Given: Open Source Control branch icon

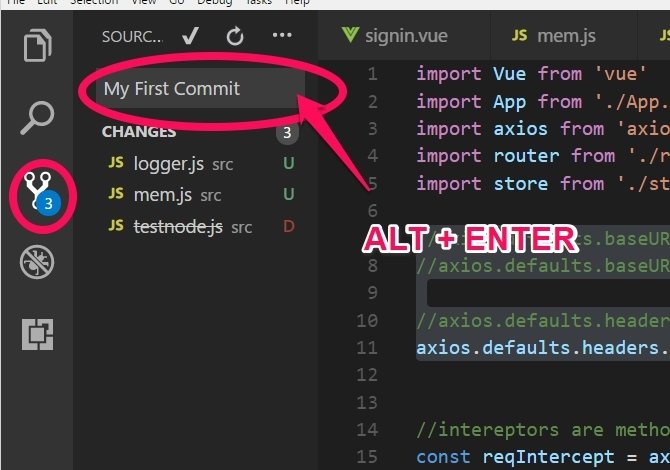Looking at the screenshot, I should pyautogui.click(x=41, y=194).
